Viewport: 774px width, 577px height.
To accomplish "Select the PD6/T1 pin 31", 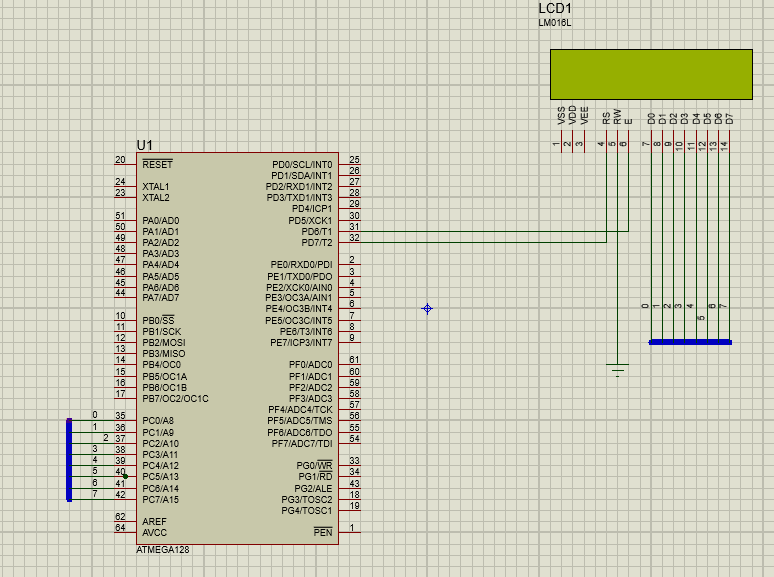I will pos(349,231).
